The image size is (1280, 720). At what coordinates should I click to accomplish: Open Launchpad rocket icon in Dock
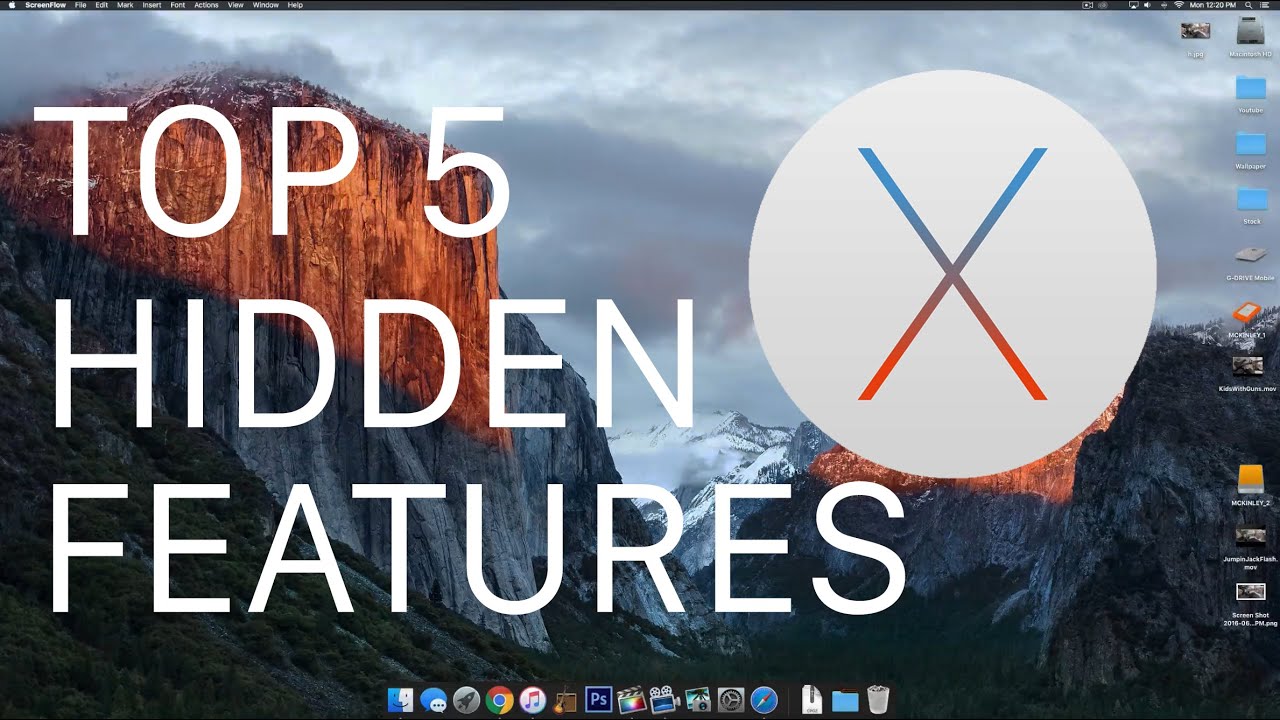click(x=467, y=700)
